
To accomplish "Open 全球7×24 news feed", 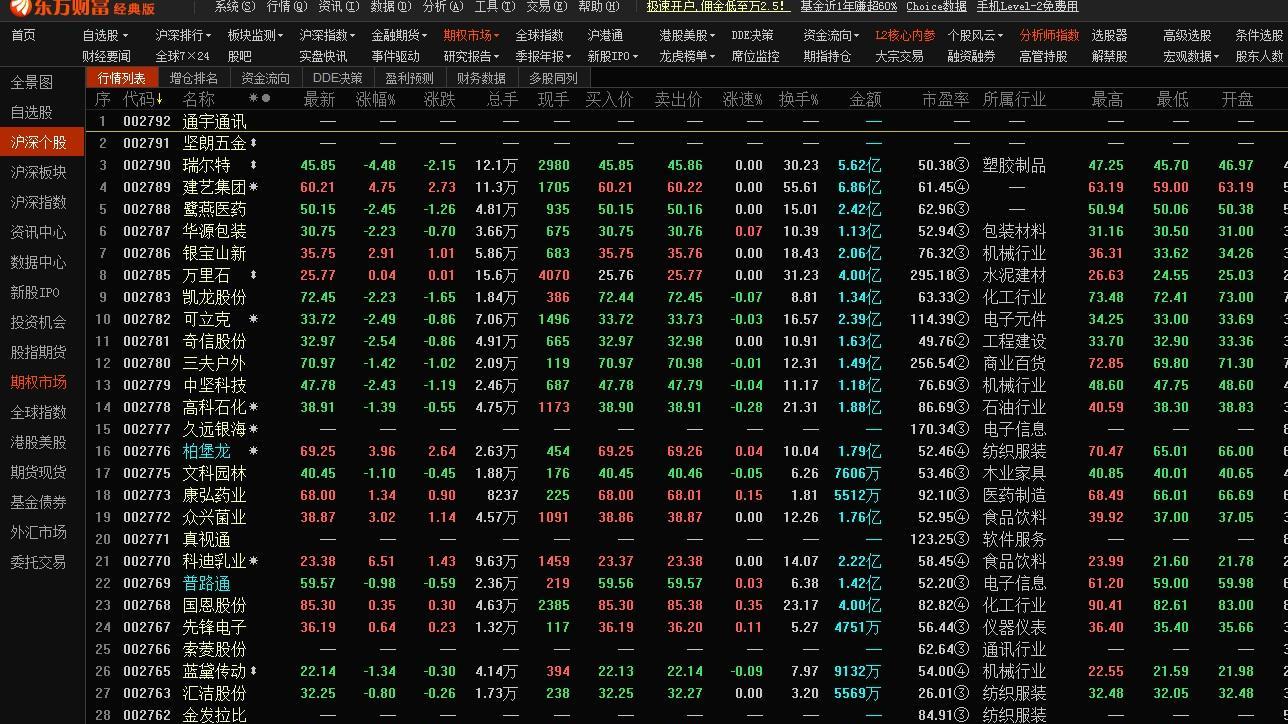I will click(183, 57).
